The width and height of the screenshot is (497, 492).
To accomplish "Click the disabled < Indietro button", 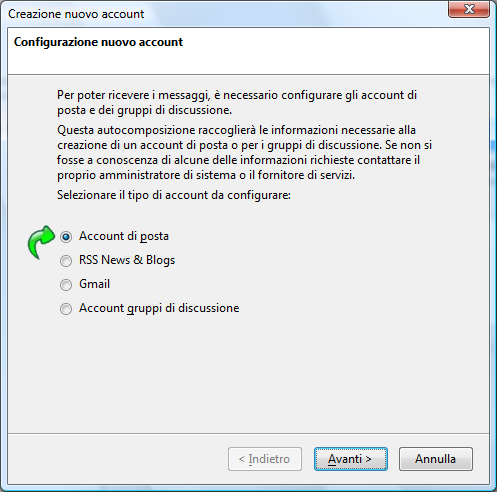I will (x=265, y=459).
